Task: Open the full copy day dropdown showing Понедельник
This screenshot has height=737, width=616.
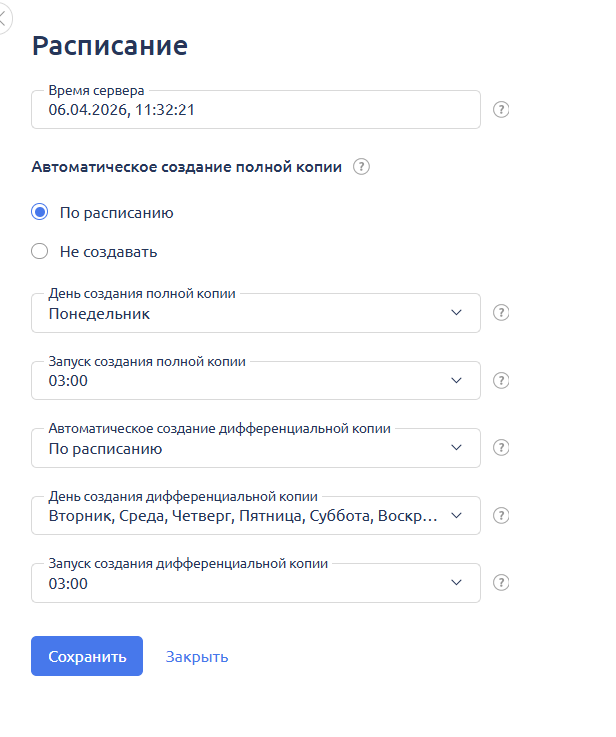Action: (x=256, y=313)
